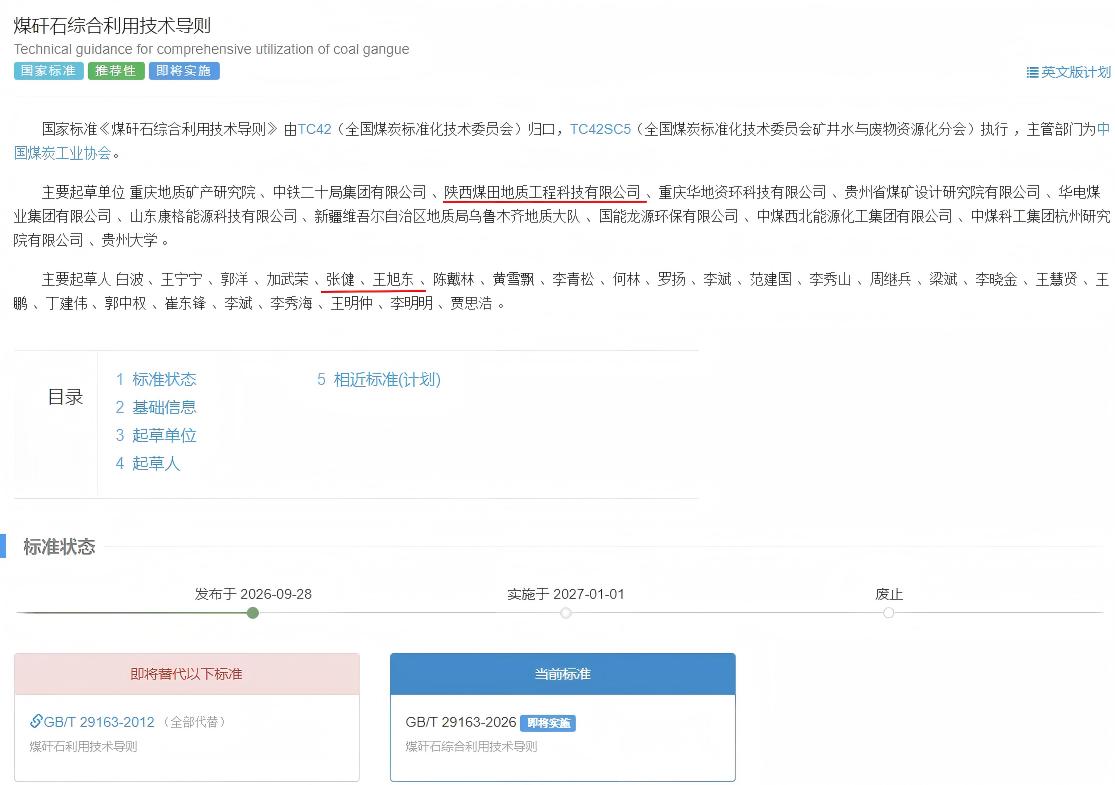This screenshot has width=1115, height=785.
Task: Click the 国家标准 tag
Action: [48, 71]
